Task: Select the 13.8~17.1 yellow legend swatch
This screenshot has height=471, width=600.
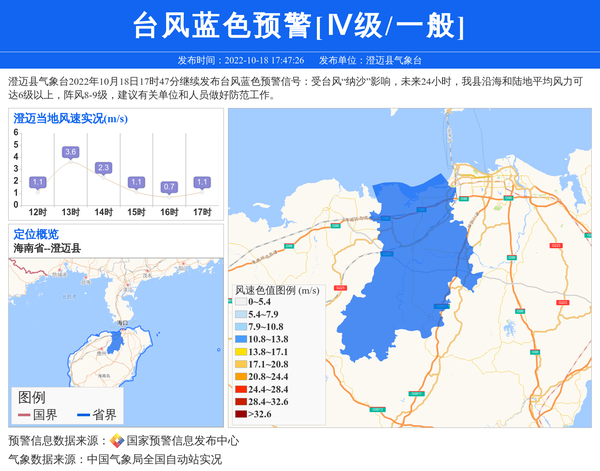Action: pyautogui.click(x=241, y=352)
